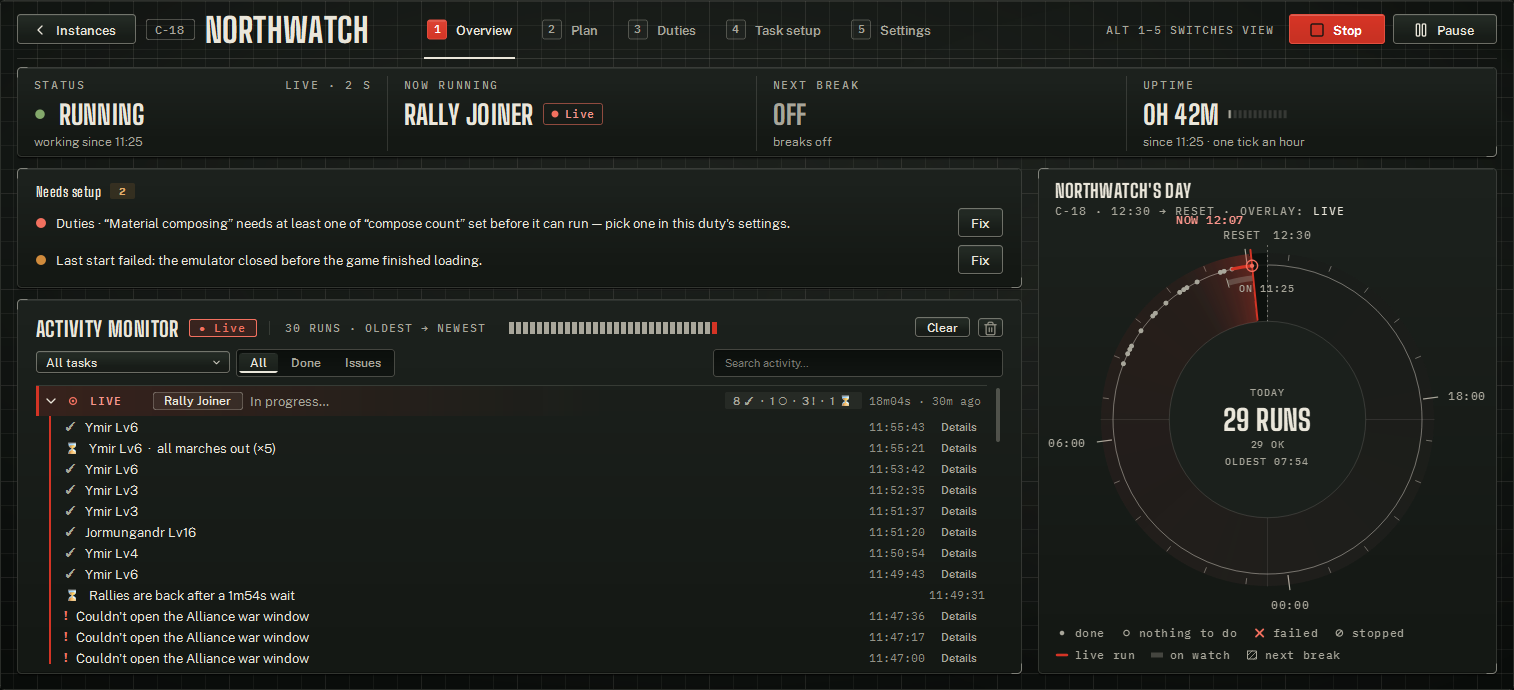This screenshot has height=690, width=1514.
Task: Click the Live badge next to Activity Monitor
Action: point(223,328)
